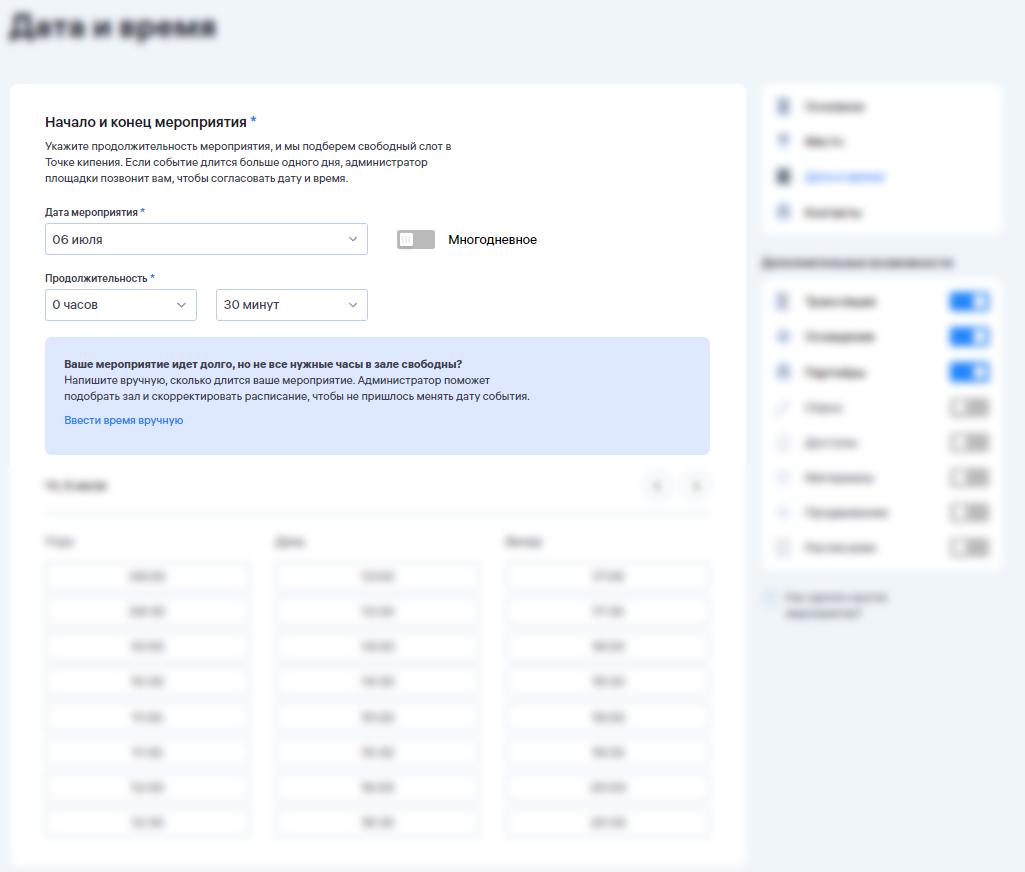1025x872 pixels.
Task: Click the Контакты icon in sidebar
Action: 784,212
